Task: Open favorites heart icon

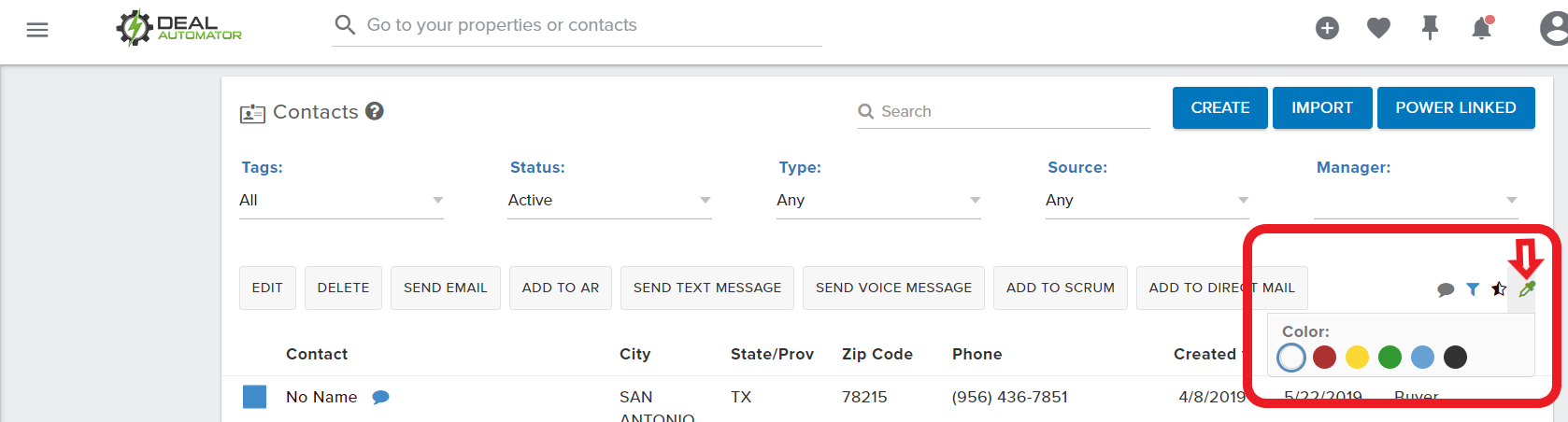Action: 1378,29
